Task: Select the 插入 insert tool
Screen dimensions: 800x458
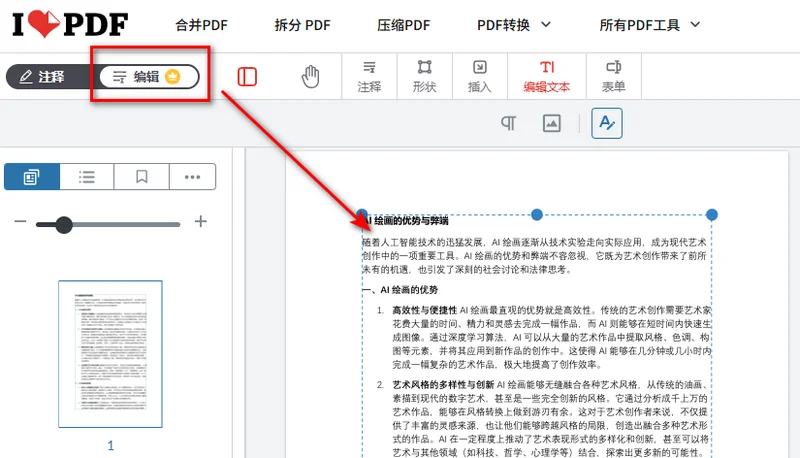Action: [x=480, y=77]
